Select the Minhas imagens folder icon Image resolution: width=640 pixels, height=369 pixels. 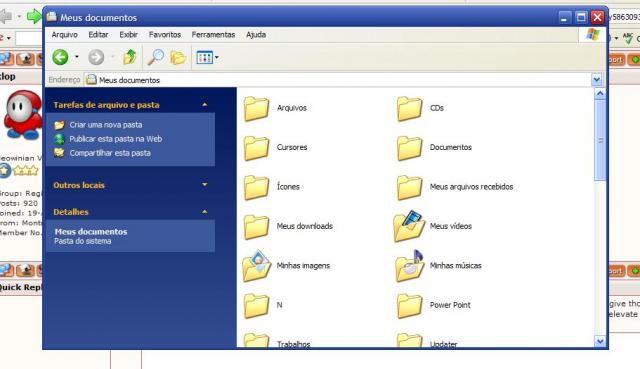click(256, 266)
